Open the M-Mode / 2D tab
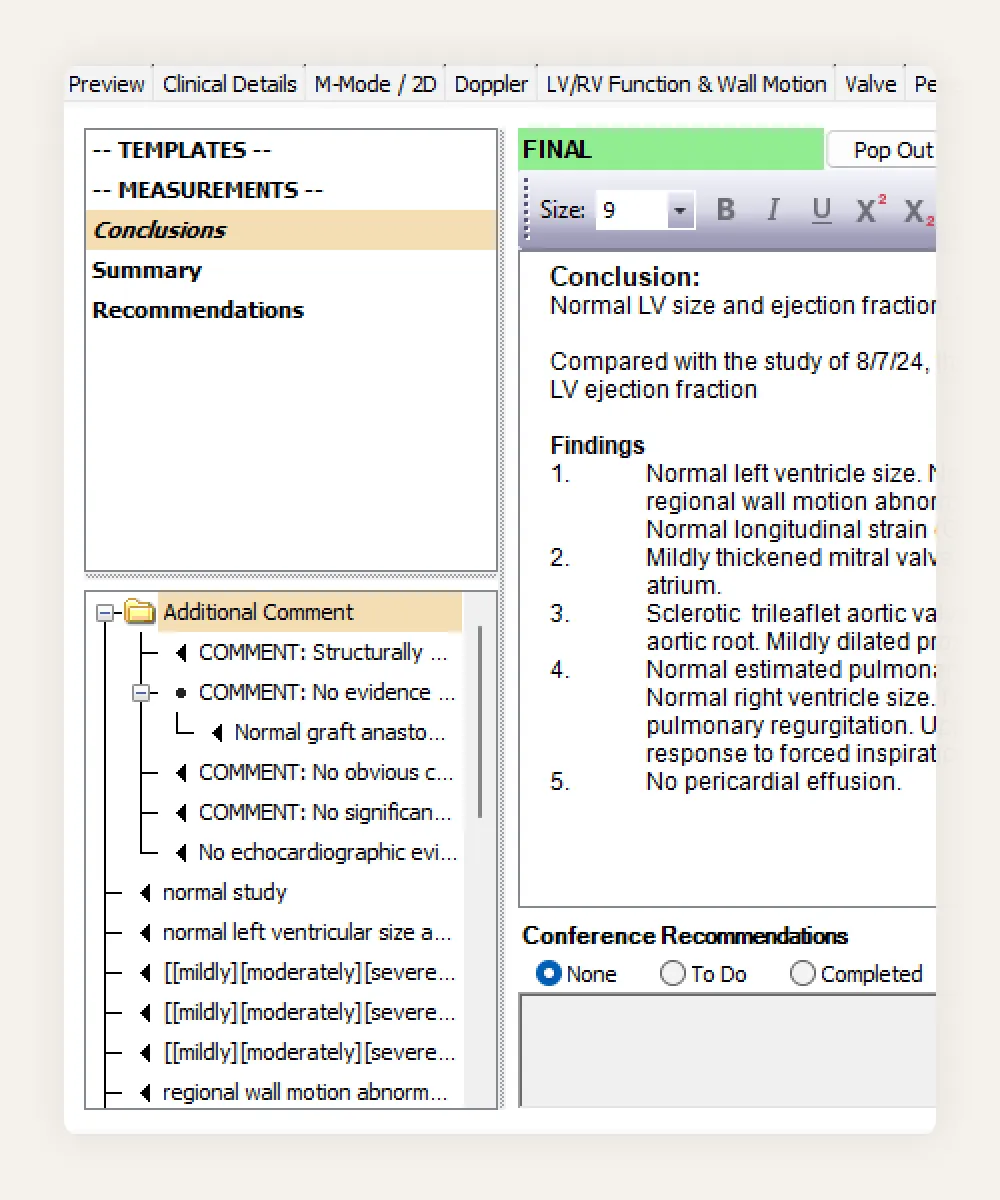 [376, 84]
